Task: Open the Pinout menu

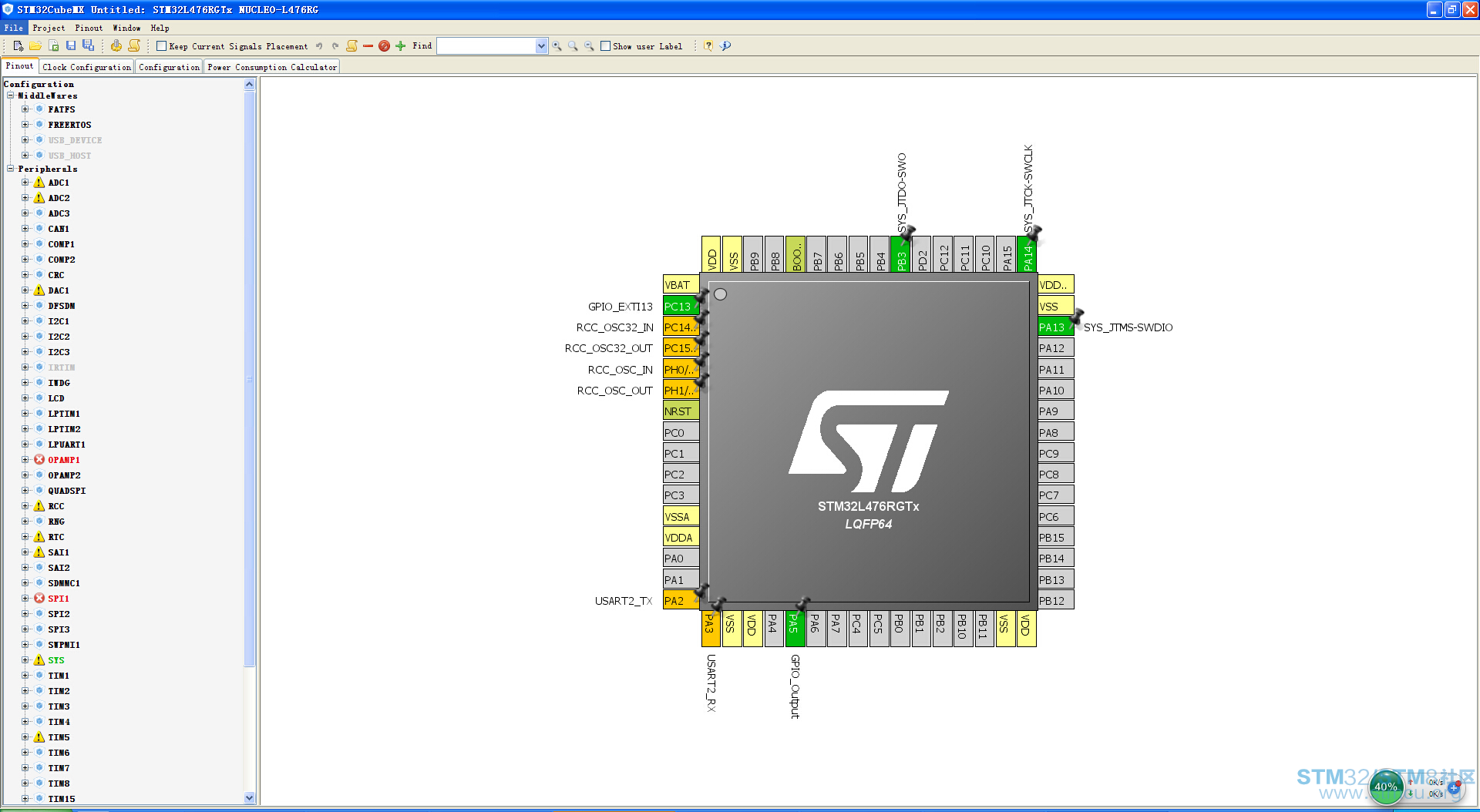Action: [89, 28]
